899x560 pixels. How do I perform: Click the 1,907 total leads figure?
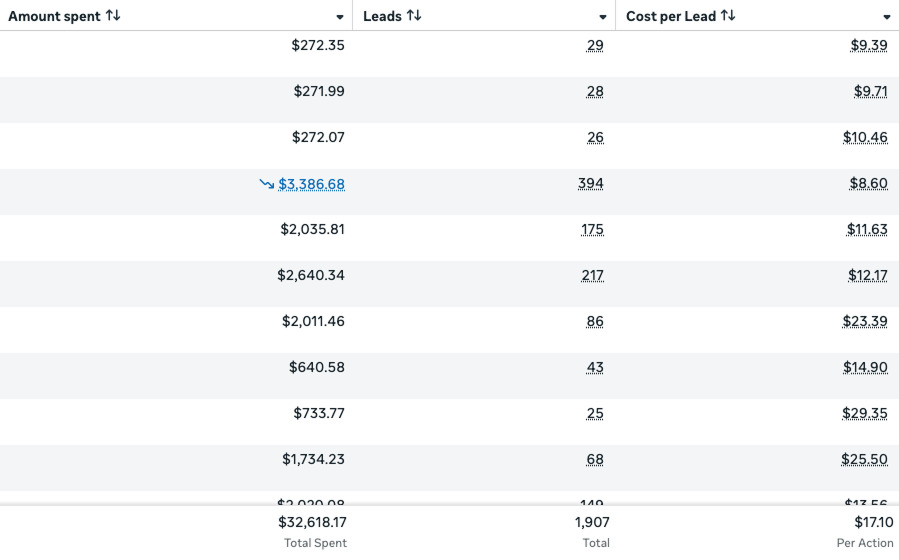point(592,522)
